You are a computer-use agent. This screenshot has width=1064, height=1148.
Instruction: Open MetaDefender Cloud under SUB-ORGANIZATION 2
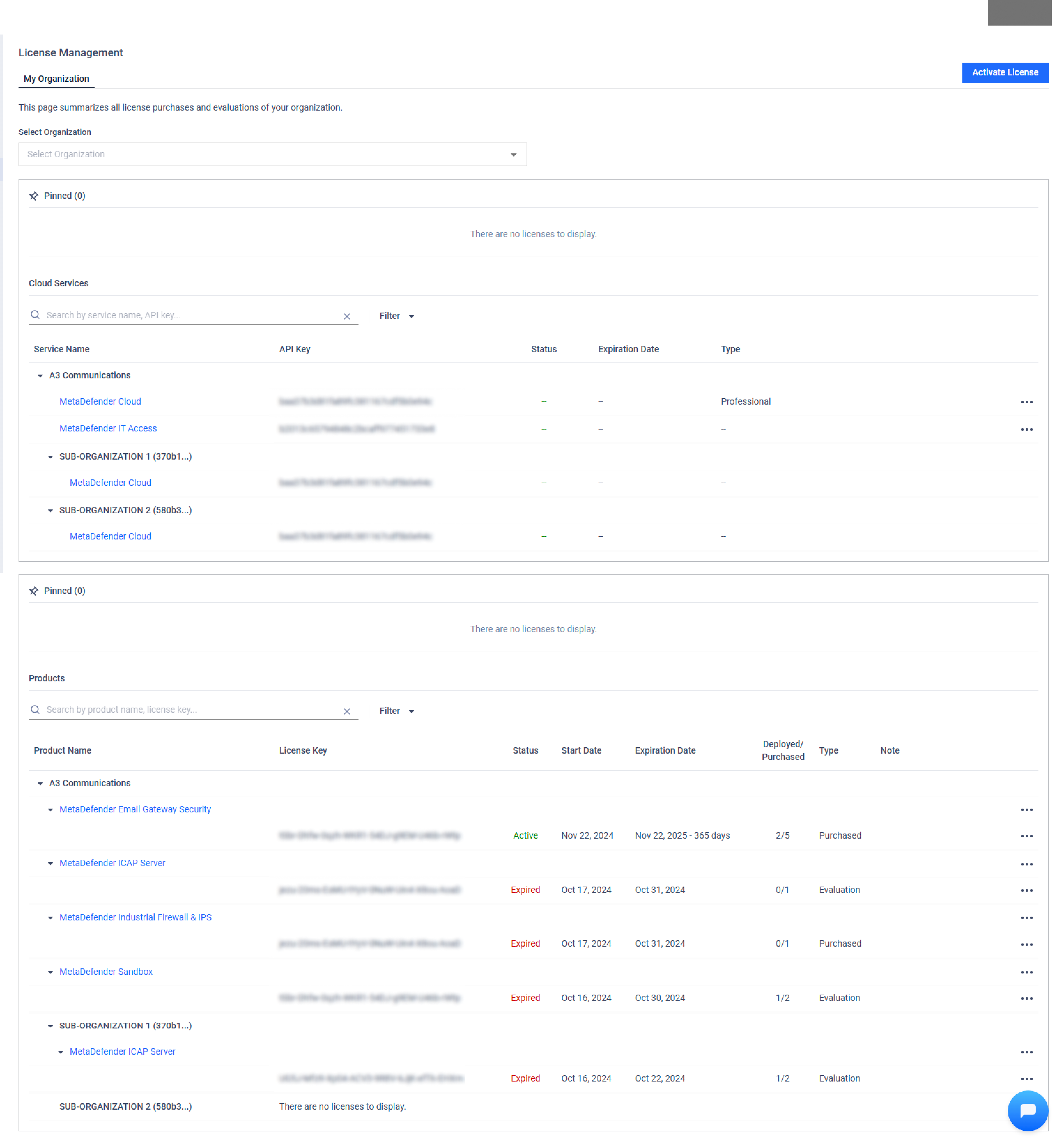click(x=111, y=536)
